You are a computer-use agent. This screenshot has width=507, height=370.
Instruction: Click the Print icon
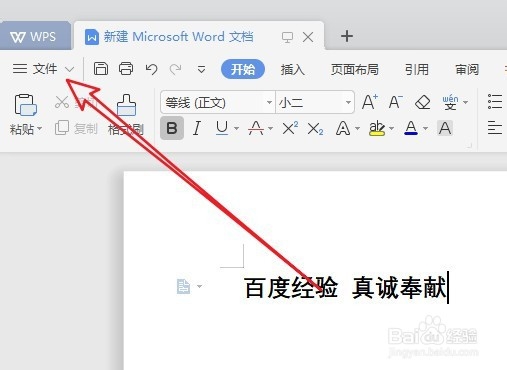[126, 69]
